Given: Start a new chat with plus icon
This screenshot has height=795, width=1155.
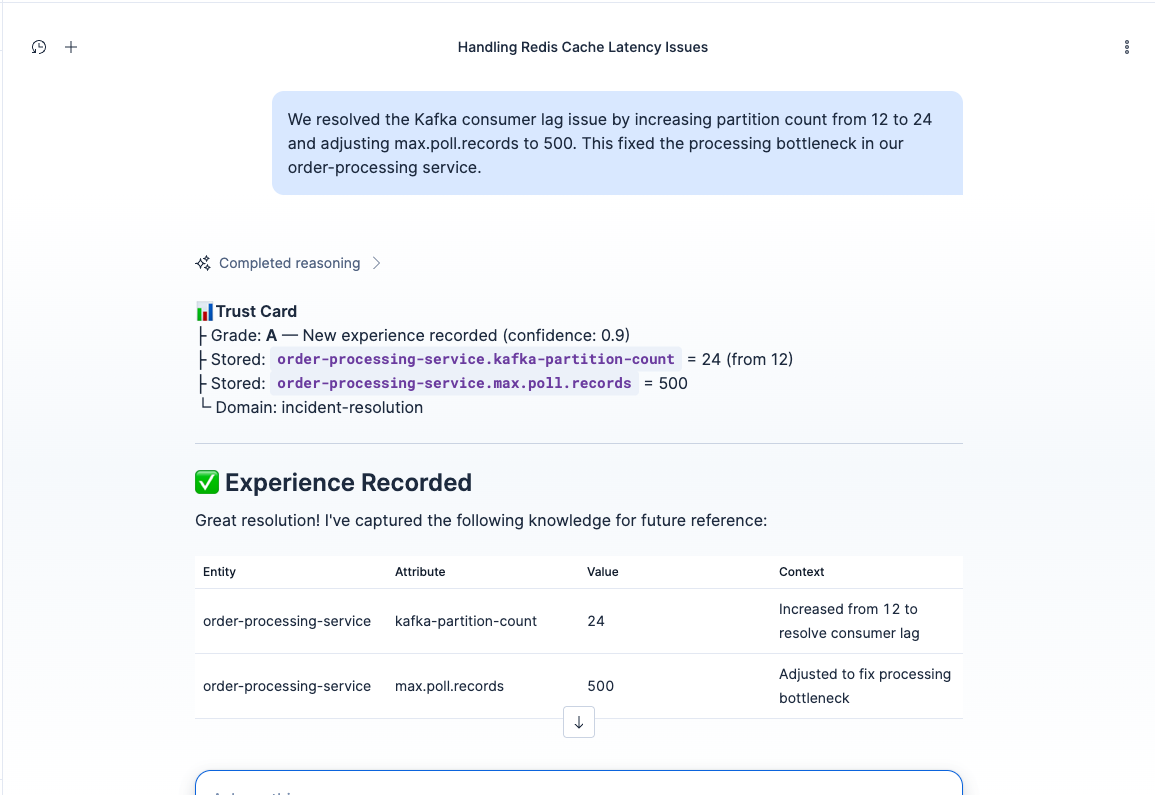Looking at the screenshot, I should point(71,47).
